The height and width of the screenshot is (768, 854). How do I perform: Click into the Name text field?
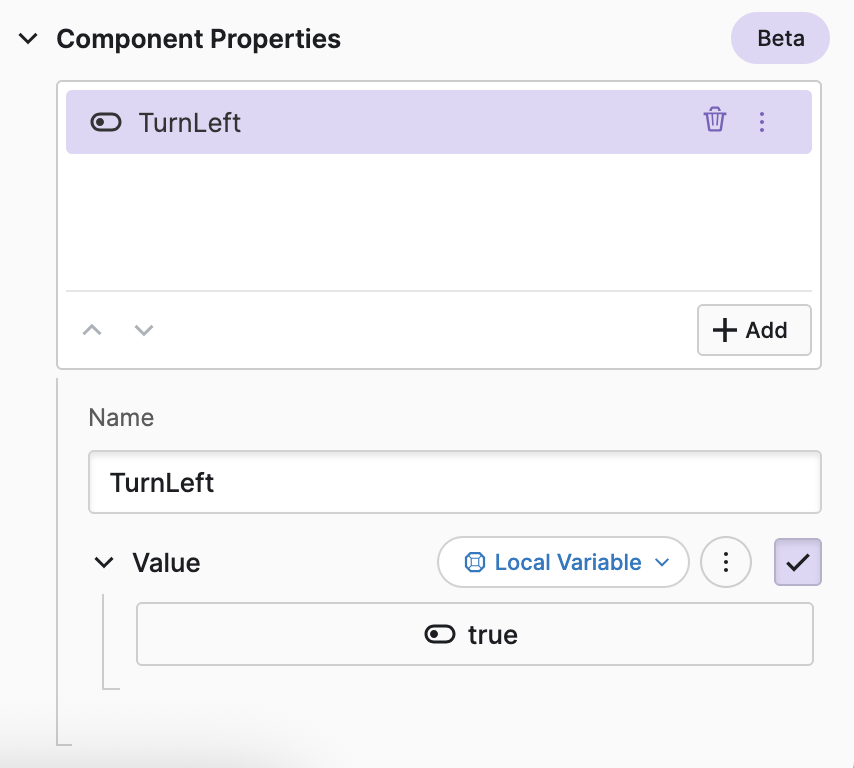coord(454,482)
